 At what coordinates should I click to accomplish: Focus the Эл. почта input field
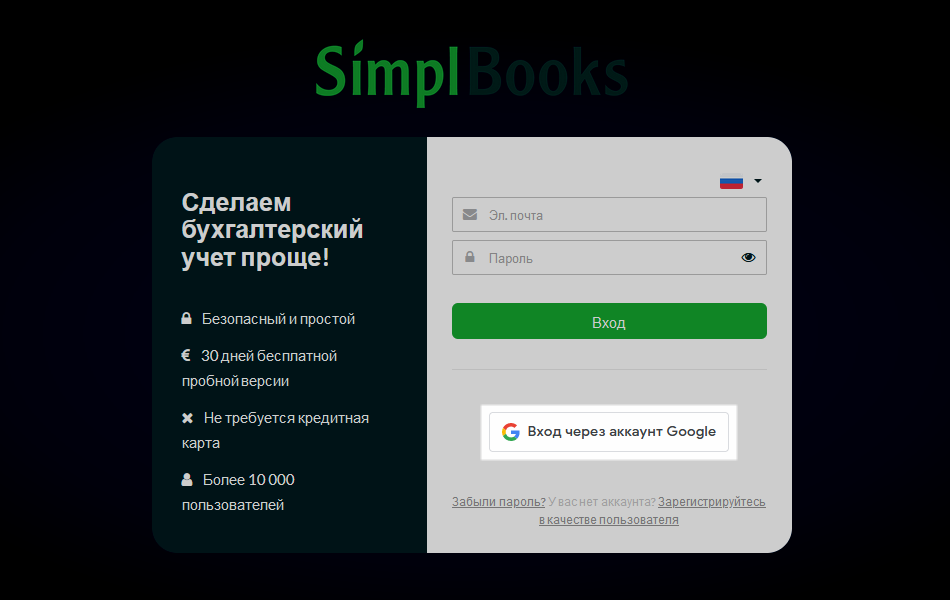click(x=609, y=215)
